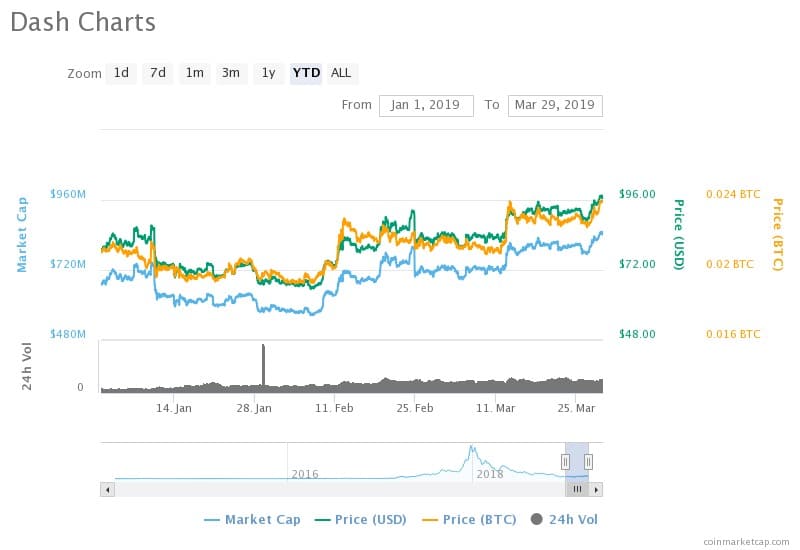Click the 24h Vol axis title
Screen dimensions: 800x550
point(27,366)
